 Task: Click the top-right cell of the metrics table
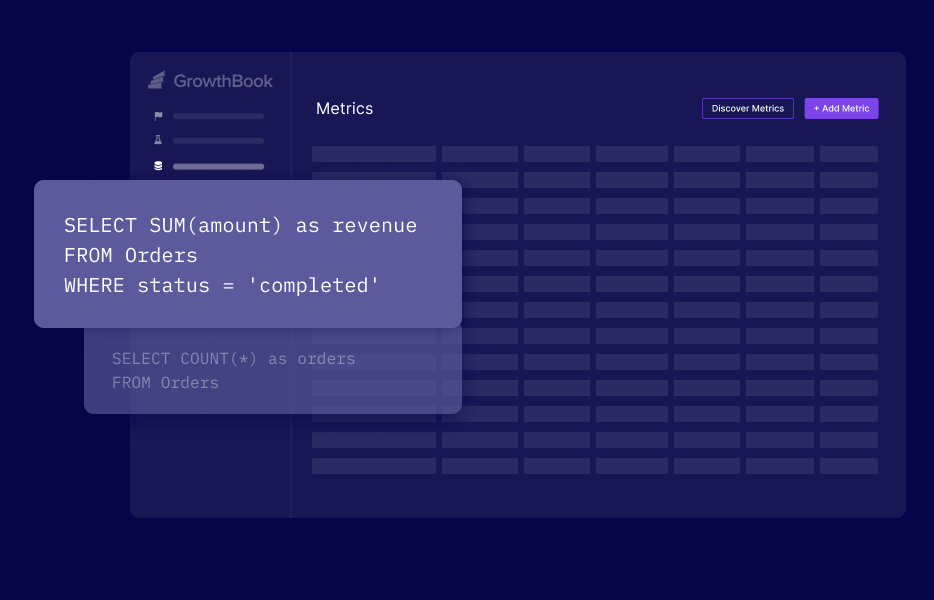coord(848,153)
